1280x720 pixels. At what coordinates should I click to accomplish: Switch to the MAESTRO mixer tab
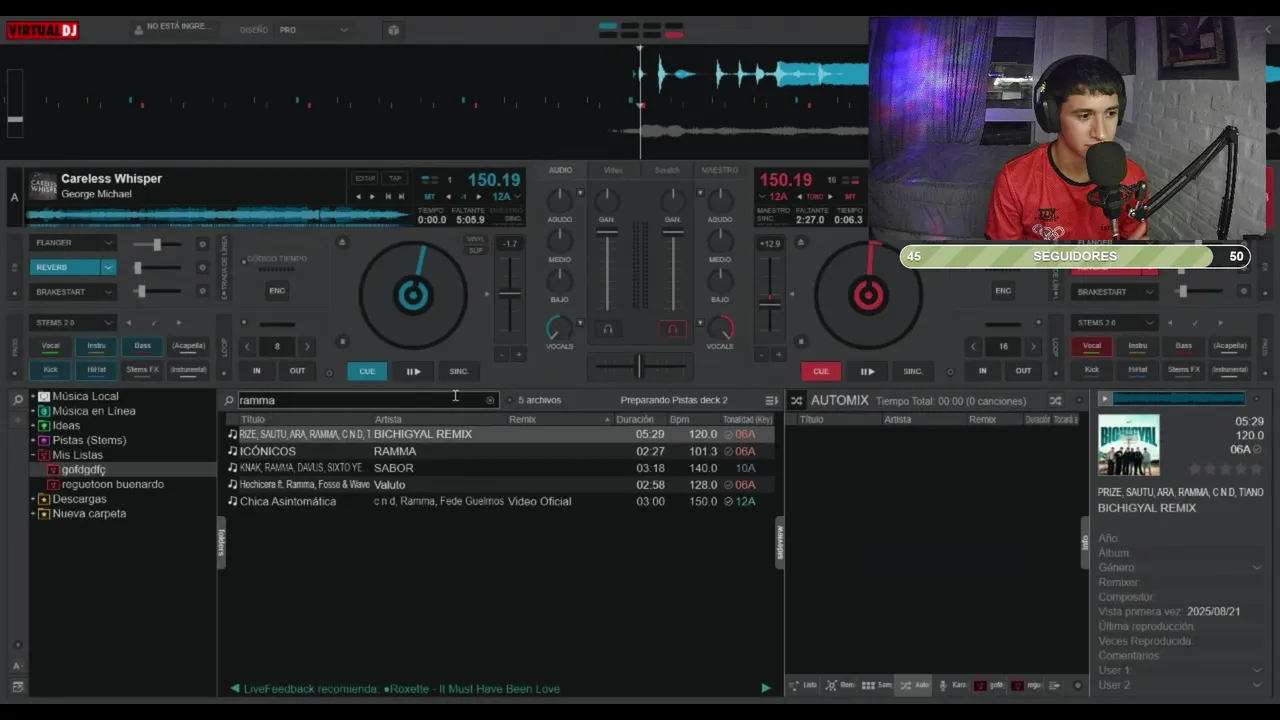(x=720, y=170)
